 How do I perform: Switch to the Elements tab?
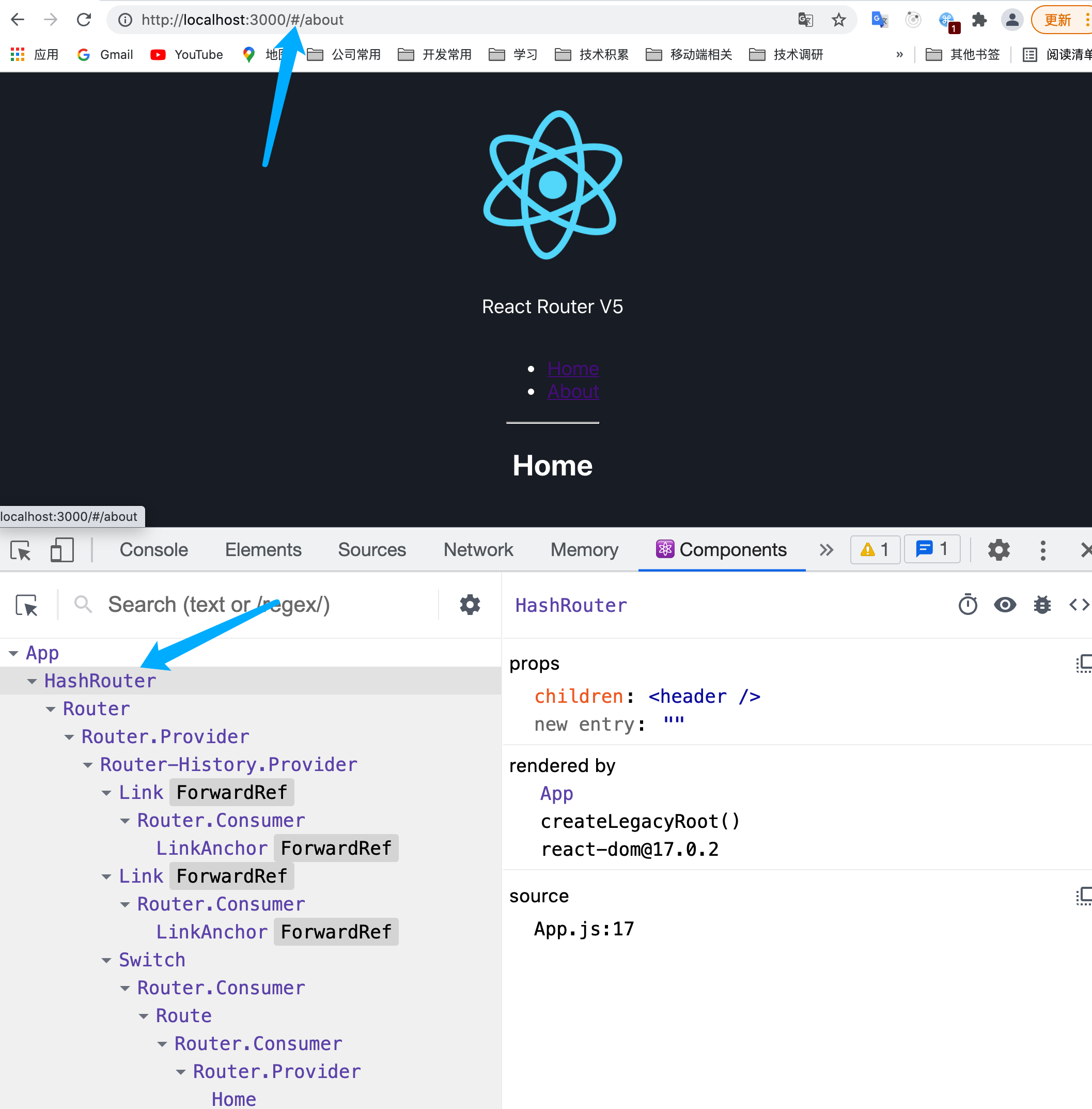[x=263, y=550]
